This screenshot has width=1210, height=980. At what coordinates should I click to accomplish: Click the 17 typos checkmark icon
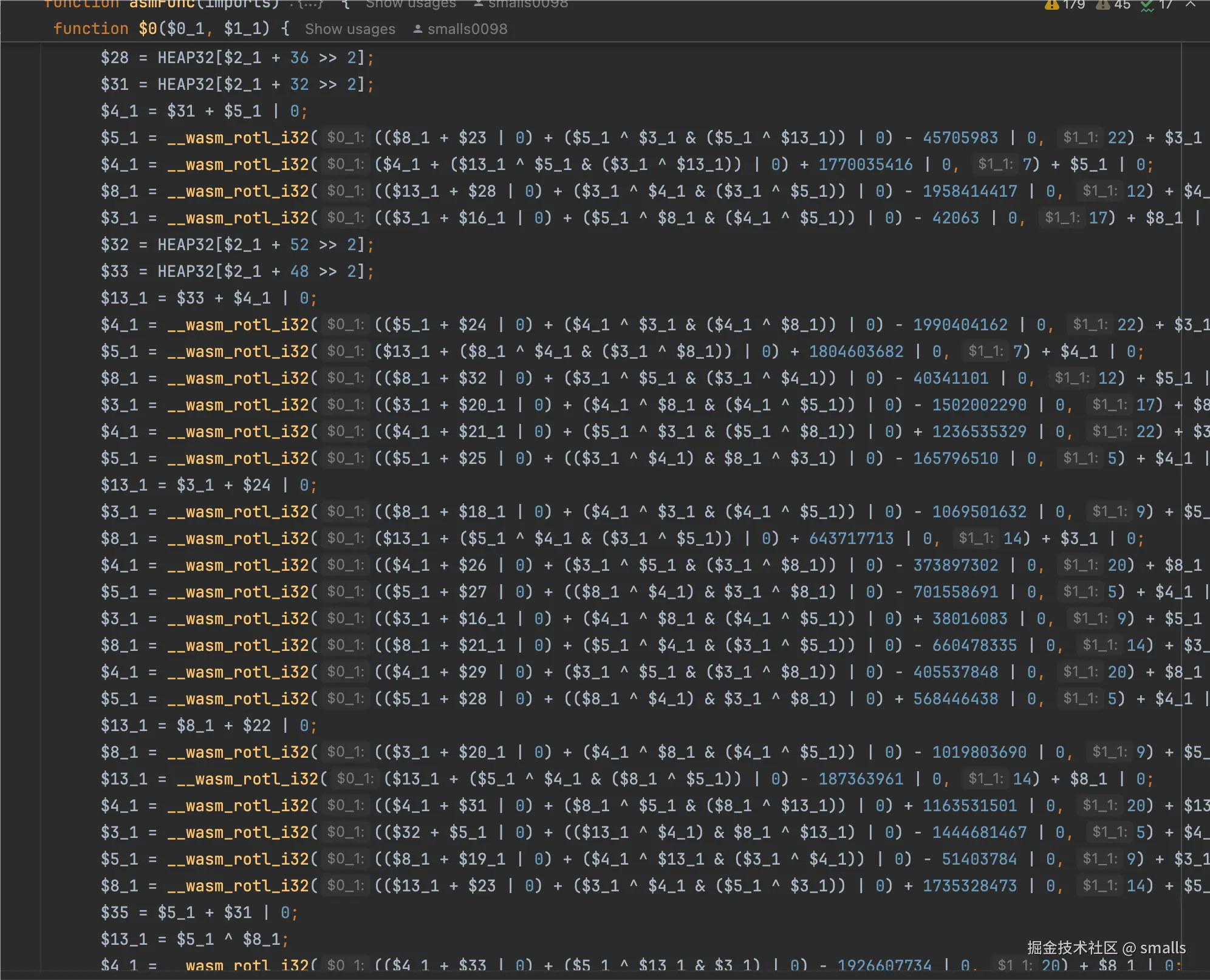point(1147,5)
